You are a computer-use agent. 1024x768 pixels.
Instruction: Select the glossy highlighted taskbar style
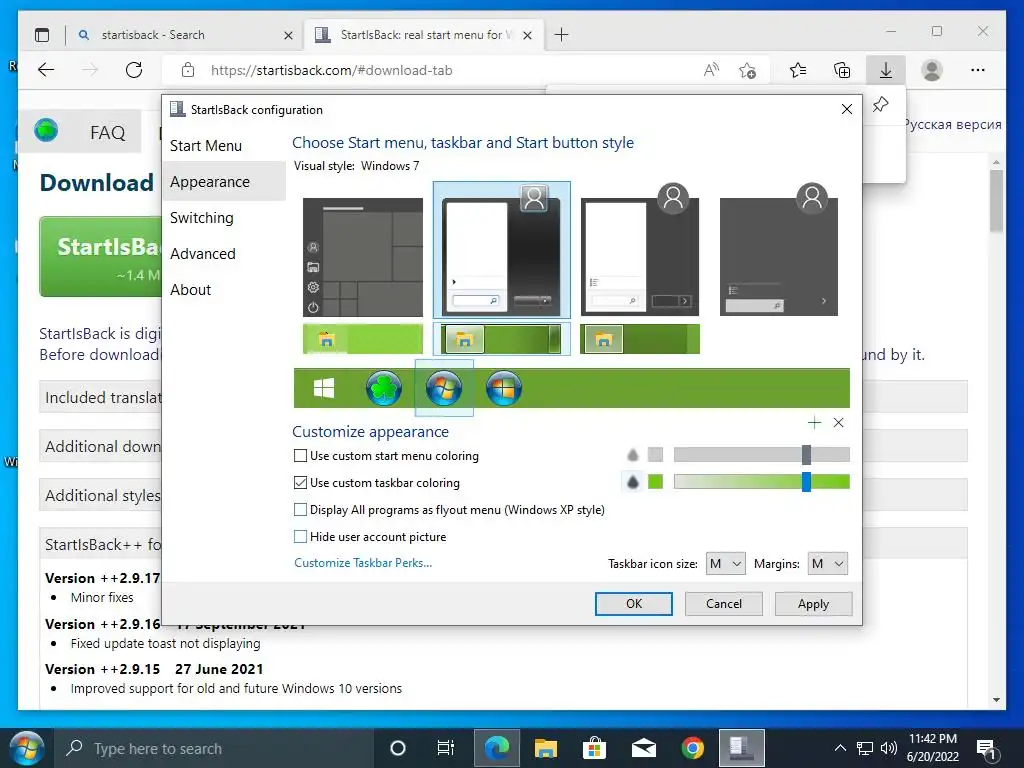click(502, 339)
